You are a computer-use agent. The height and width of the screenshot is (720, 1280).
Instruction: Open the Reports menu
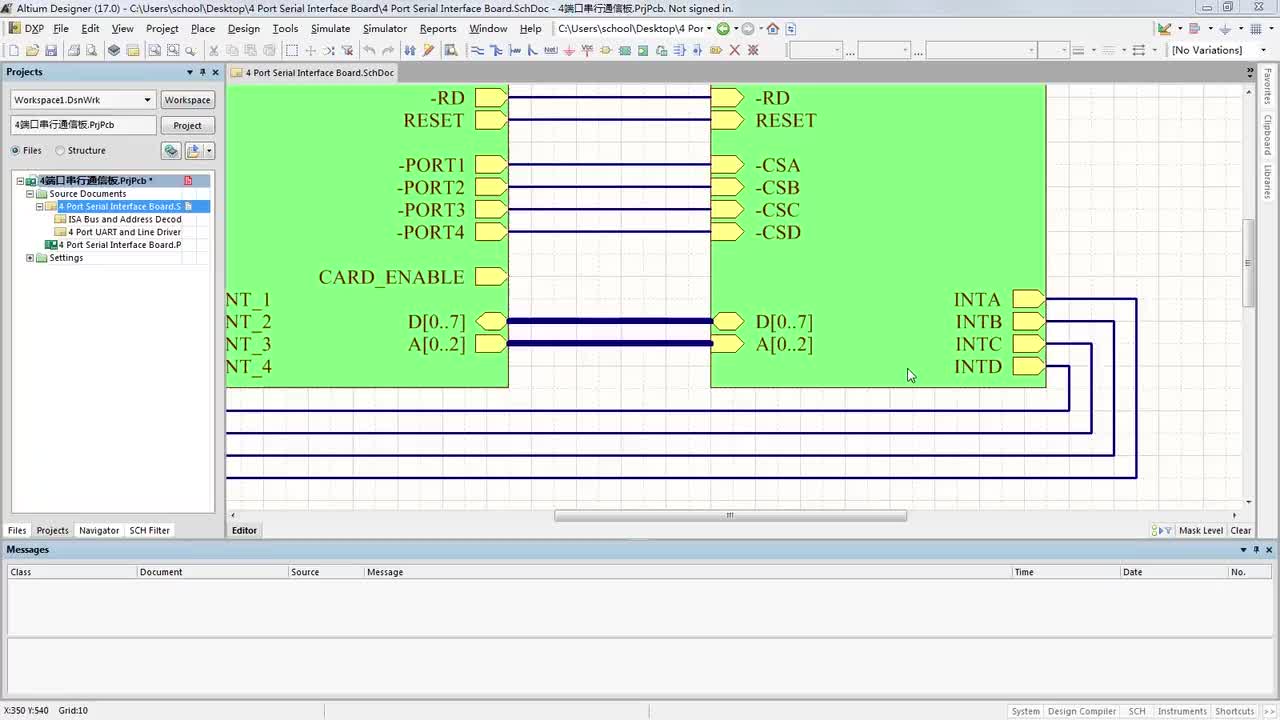point(438,29)
